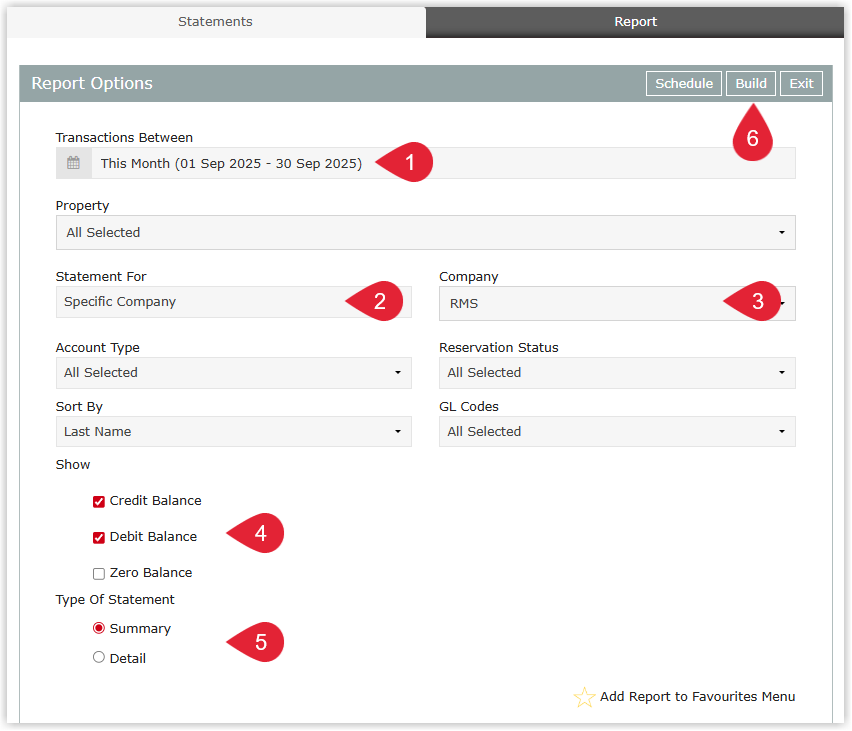Image resolution: width=852 pixels, height=731 pixels.
Task: Select the Summary statement type
Action: pos(99,628)
